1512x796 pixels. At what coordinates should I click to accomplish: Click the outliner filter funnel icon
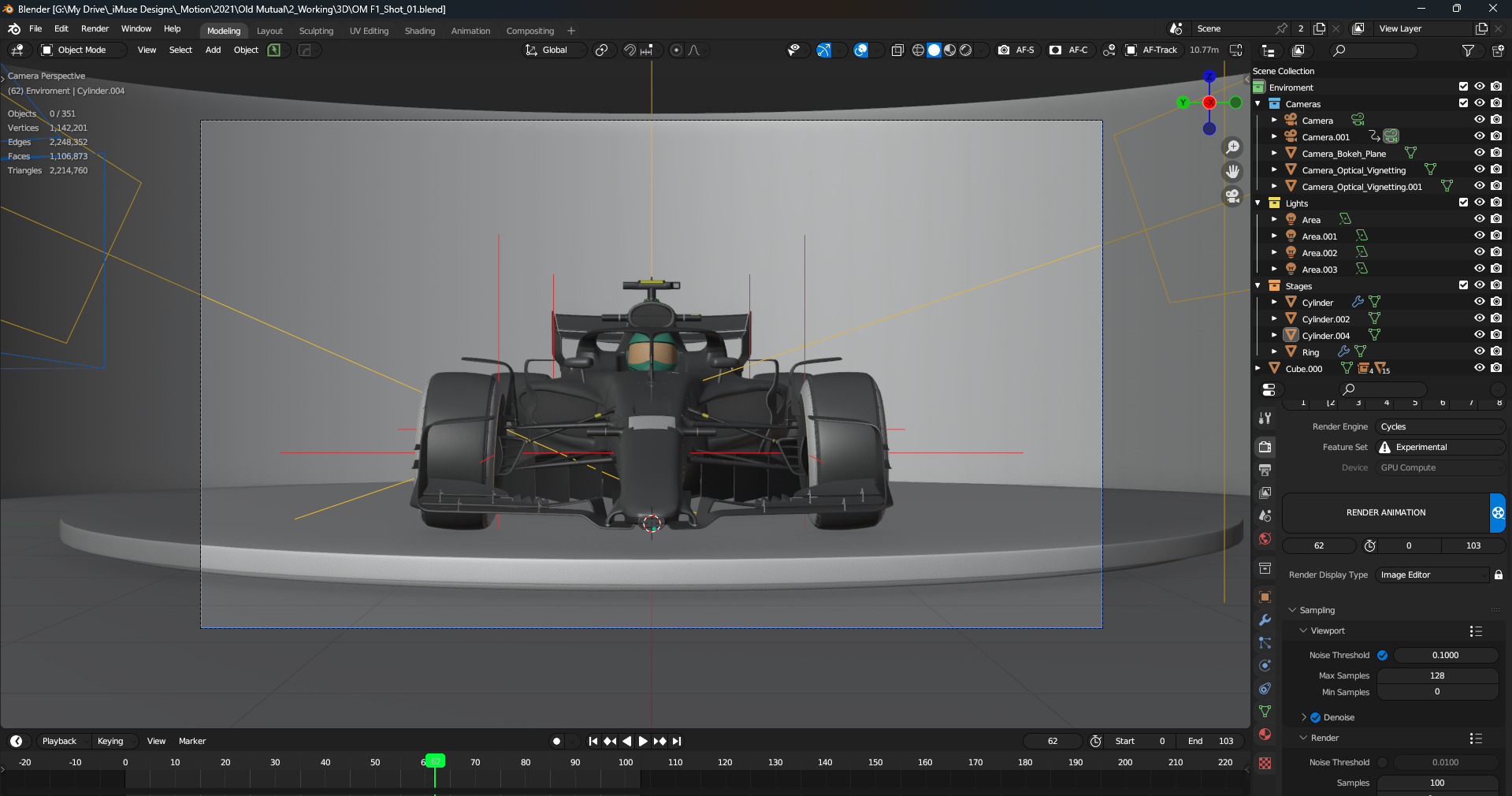(1468, 50)
